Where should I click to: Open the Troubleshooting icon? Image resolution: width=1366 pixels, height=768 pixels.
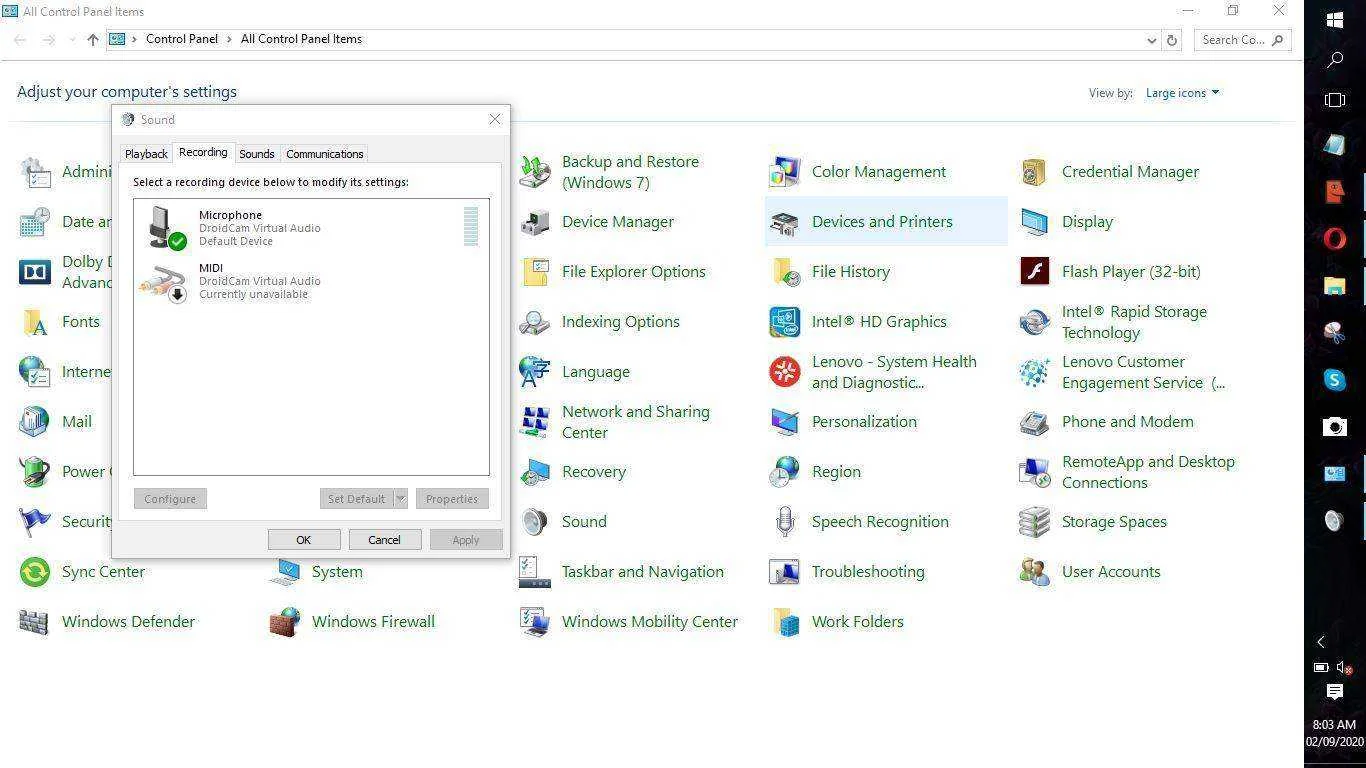click(x=785, y=572)
